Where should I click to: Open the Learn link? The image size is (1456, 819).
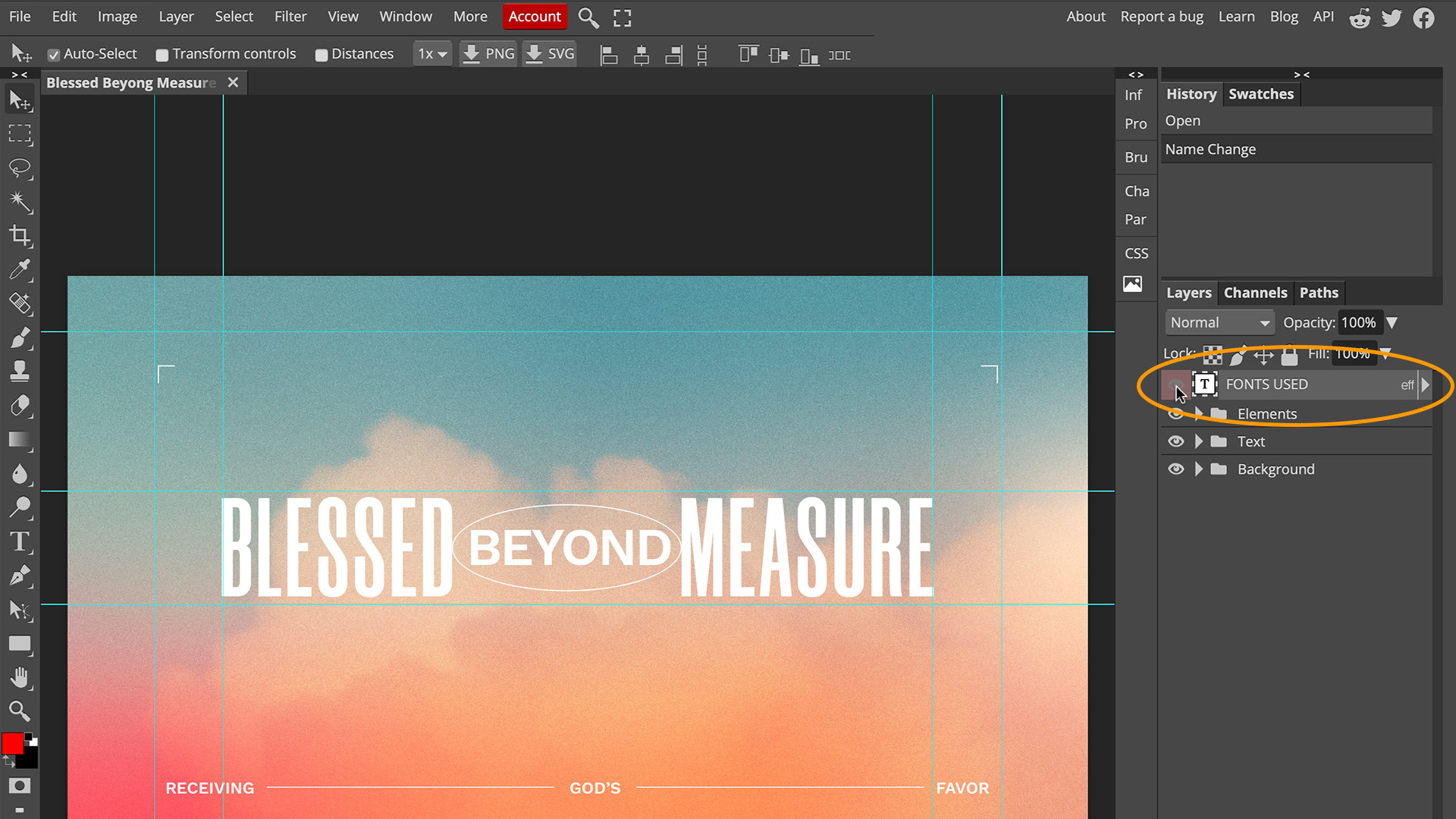[1236, 17]
